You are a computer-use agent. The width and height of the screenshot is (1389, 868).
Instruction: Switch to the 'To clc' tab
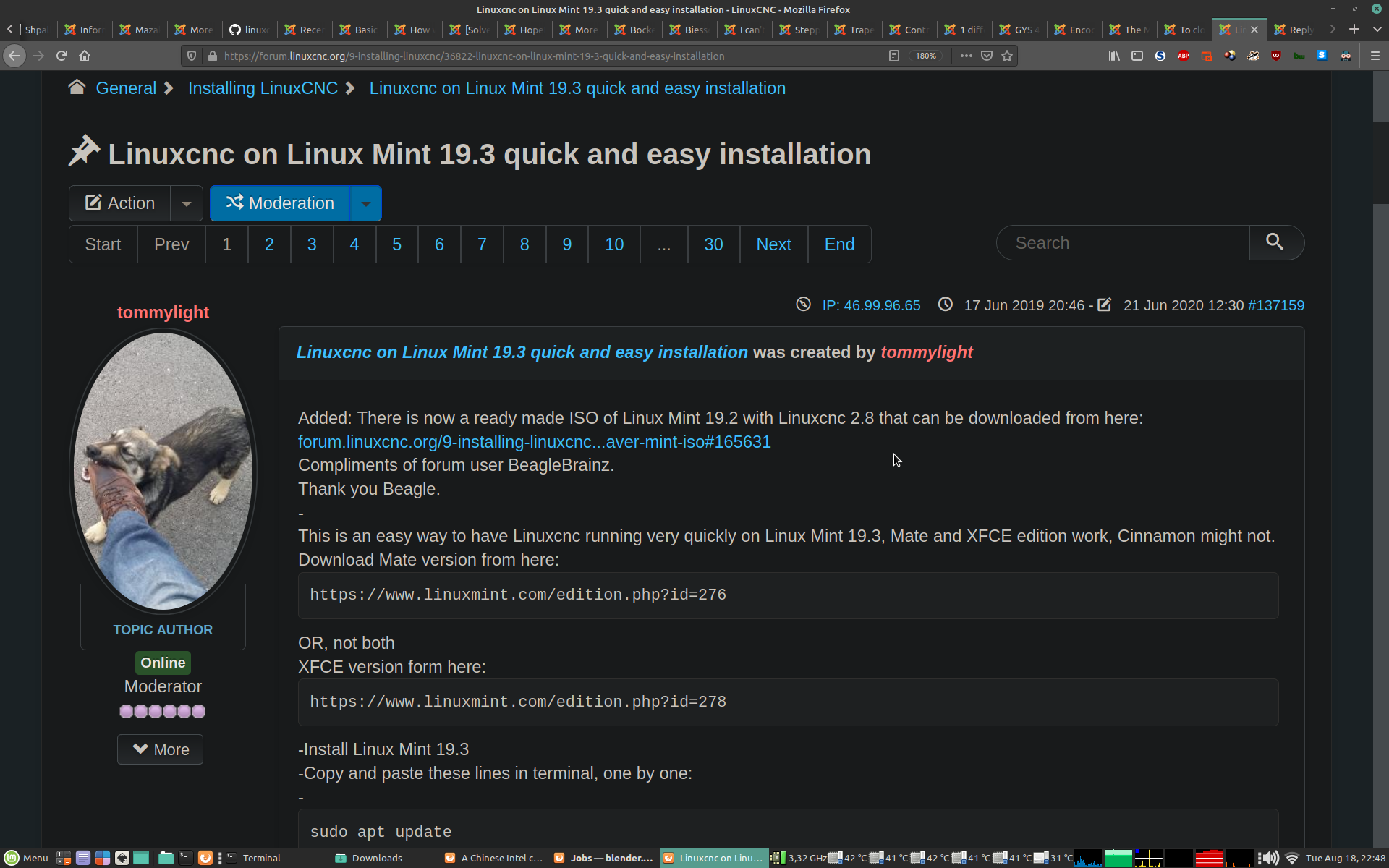[1185, 29]
